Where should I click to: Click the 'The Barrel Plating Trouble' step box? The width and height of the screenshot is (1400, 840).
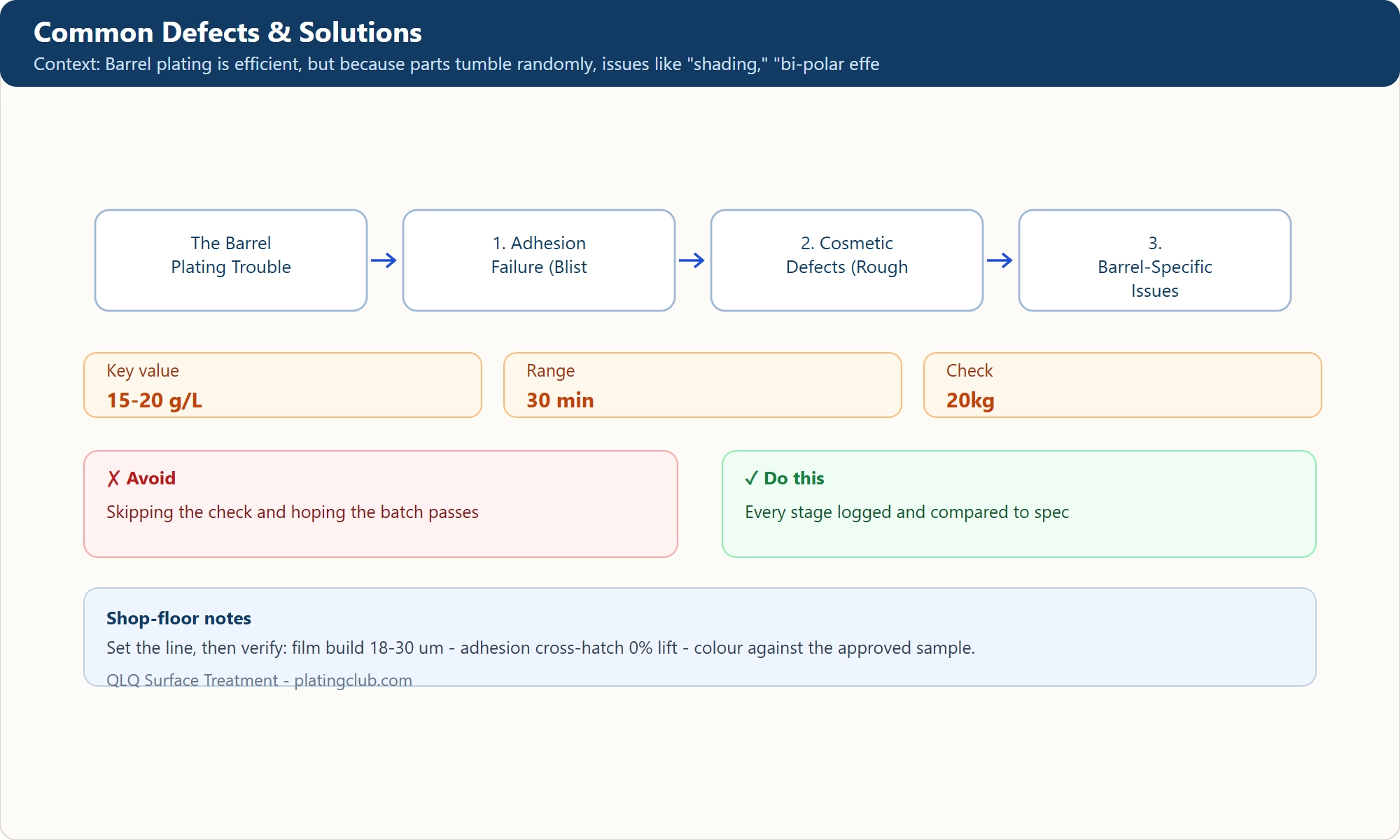(231, 260)
